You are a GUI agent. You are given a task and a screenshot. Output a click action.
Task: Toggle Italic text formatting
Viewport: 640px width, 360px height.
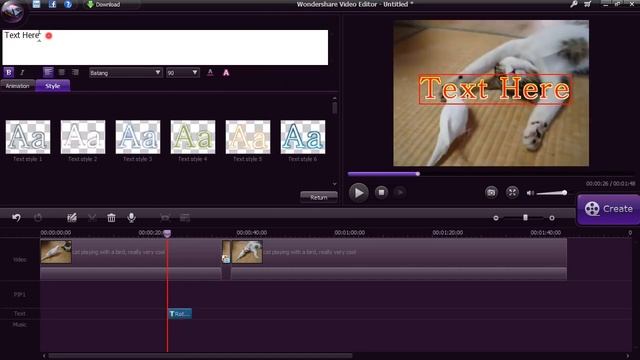[22, 73]
